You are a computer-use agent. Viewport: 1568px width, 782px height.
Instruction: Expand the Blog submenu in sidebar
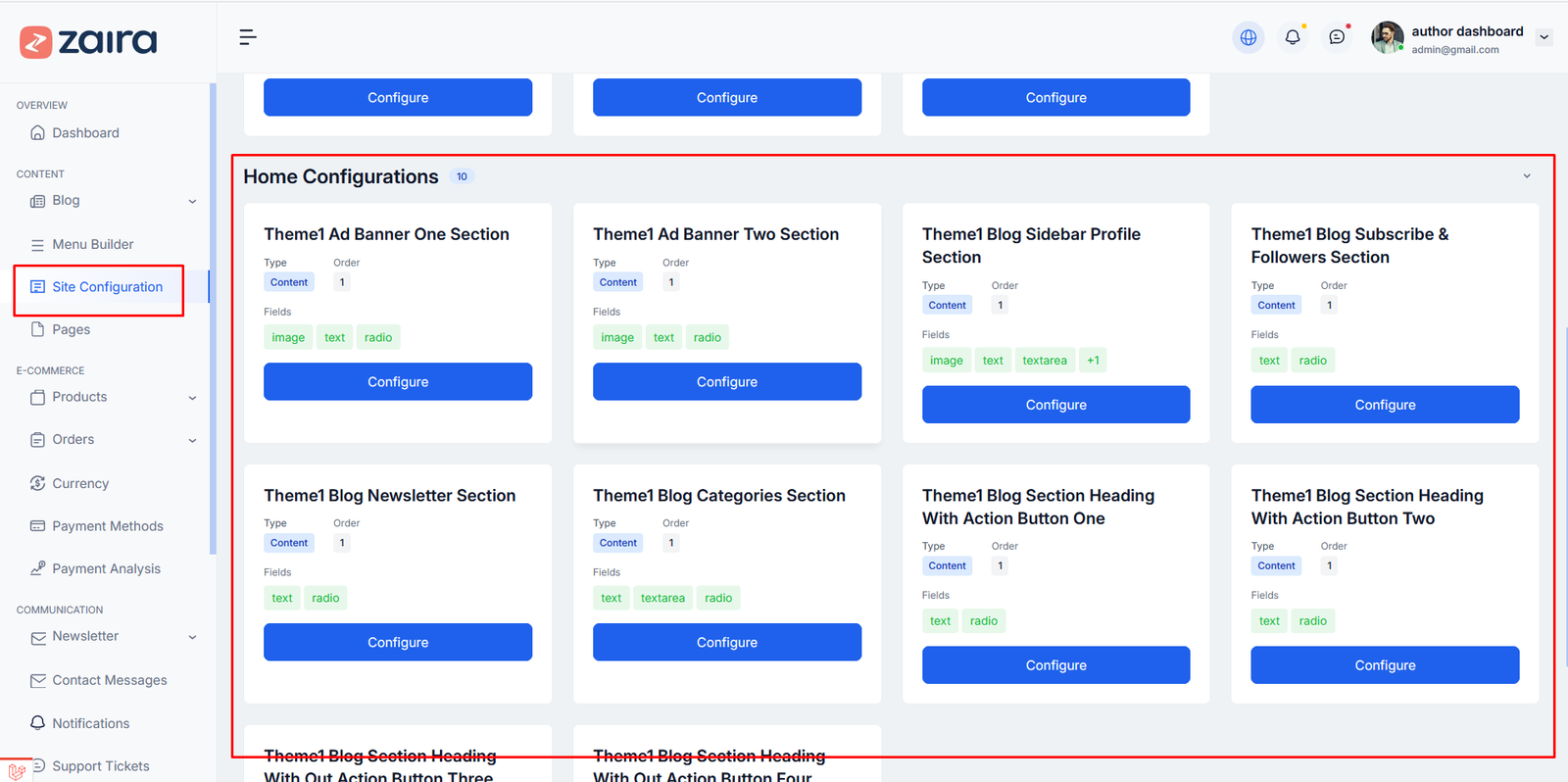pyautogui.click(x=192, y=201)
